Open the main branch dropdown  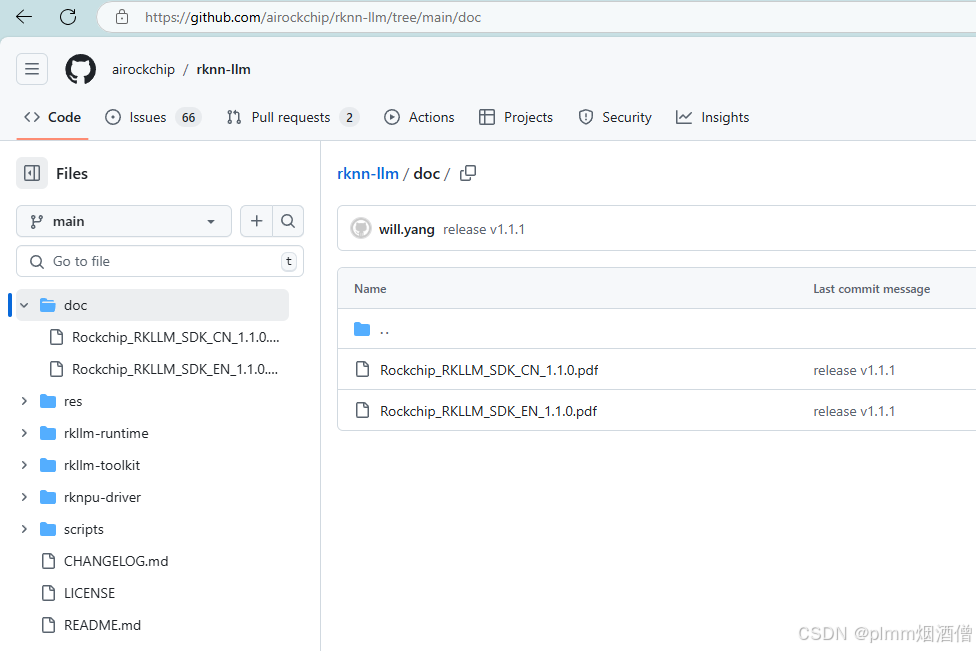coord(124,221)
